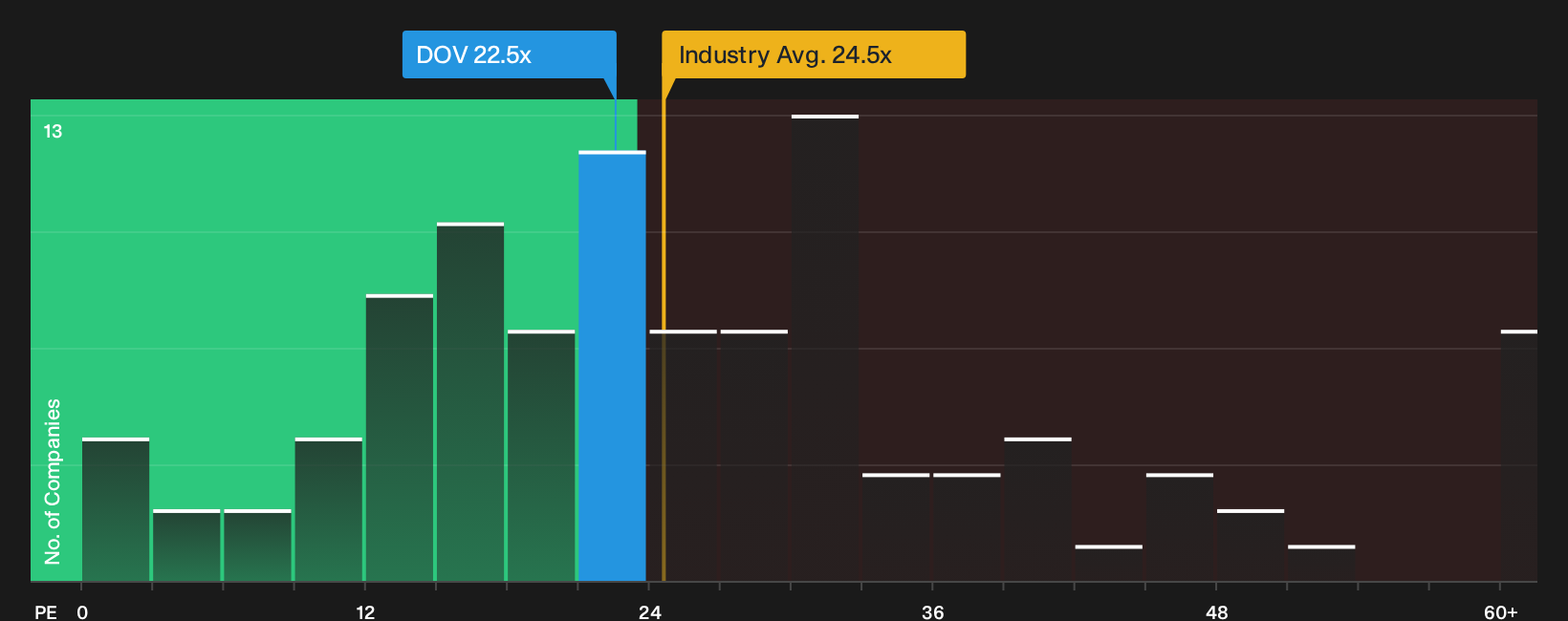This screenshot has width=1568, height=621.
Task: Click the bar starting at PE 36
Action: point(967,527)
